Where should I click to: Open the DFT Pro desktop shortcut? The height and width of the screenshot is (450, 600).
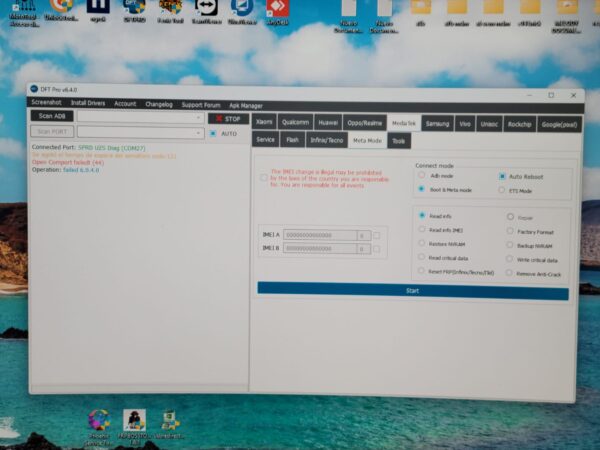134,11
